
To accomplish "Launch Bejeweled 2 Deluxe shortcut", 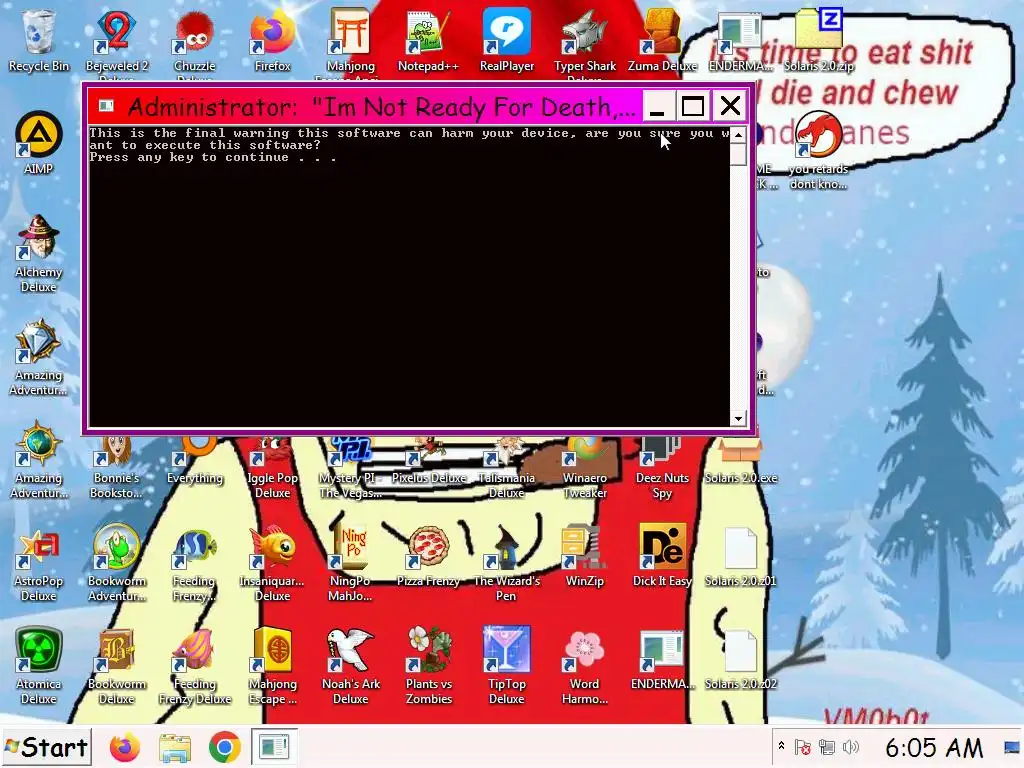I will click(116, 40).
